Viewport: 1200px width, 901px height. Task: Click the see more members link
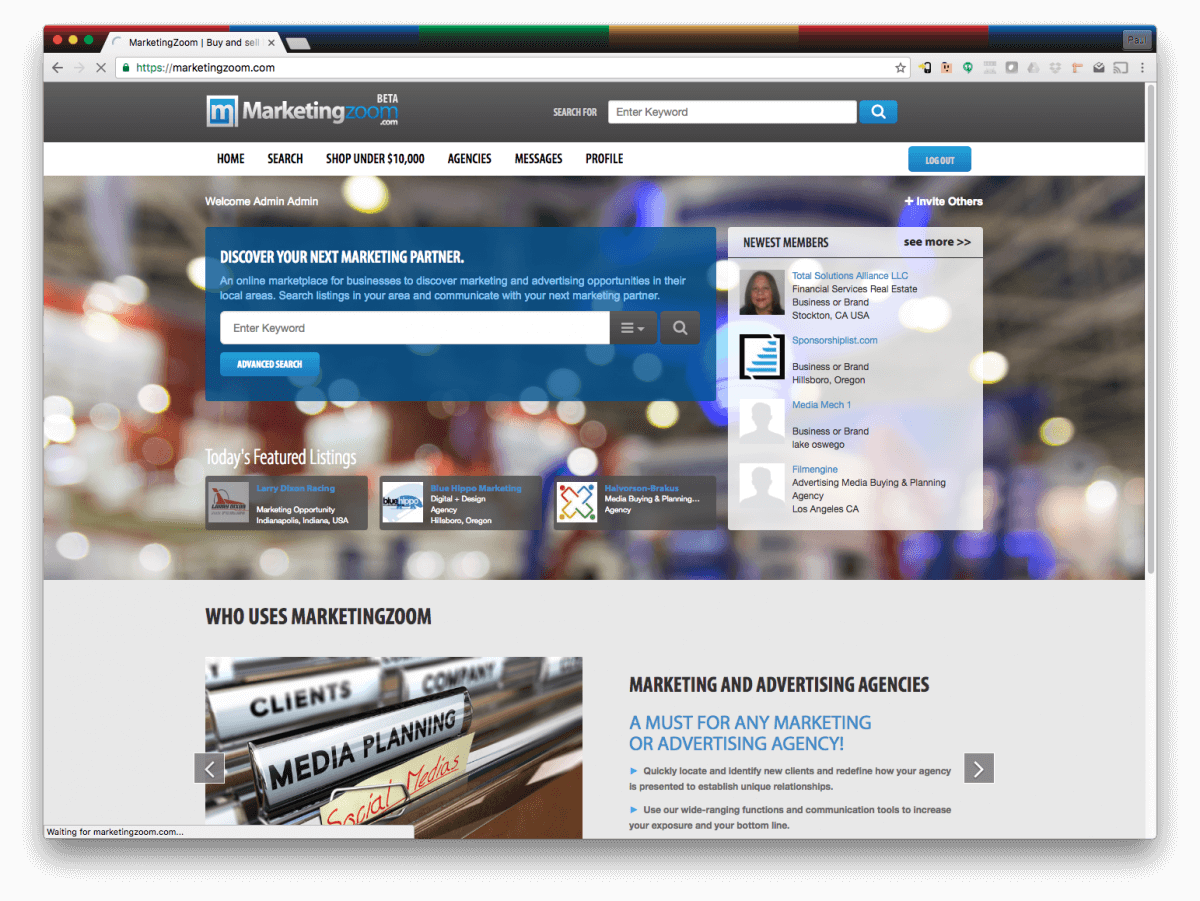[938, 242]
